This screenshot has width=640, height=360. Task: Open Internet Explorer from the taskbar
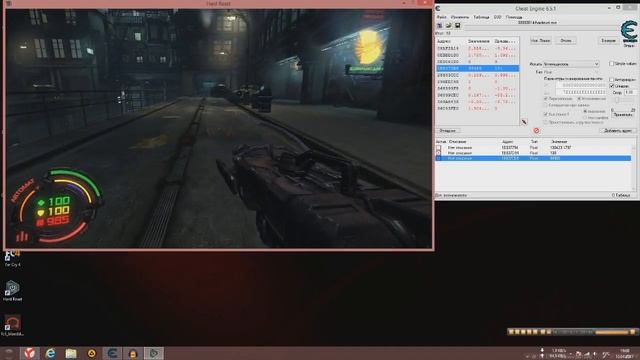(50, 353)
